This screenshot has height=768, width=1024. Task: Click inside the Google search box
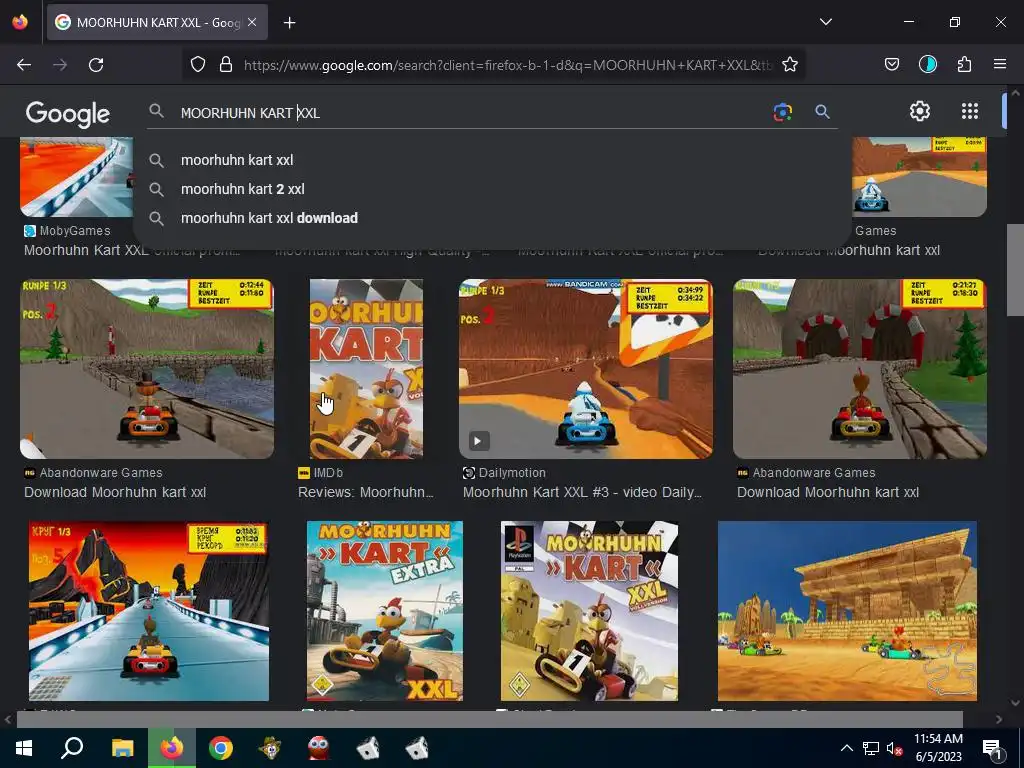tap(470, 113)
